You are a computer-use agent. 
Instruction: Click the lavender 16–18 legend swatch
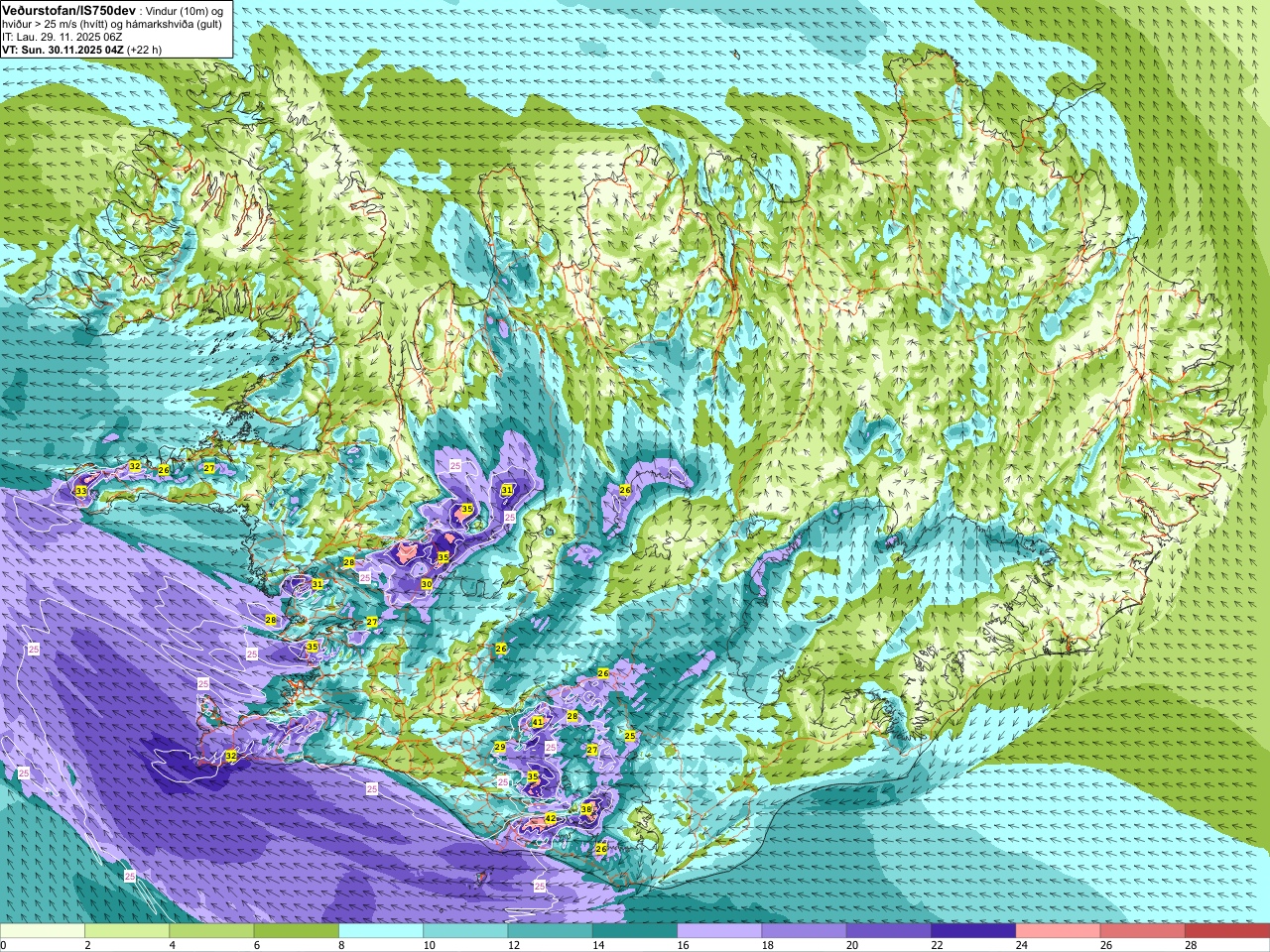[x=719, y=931]
